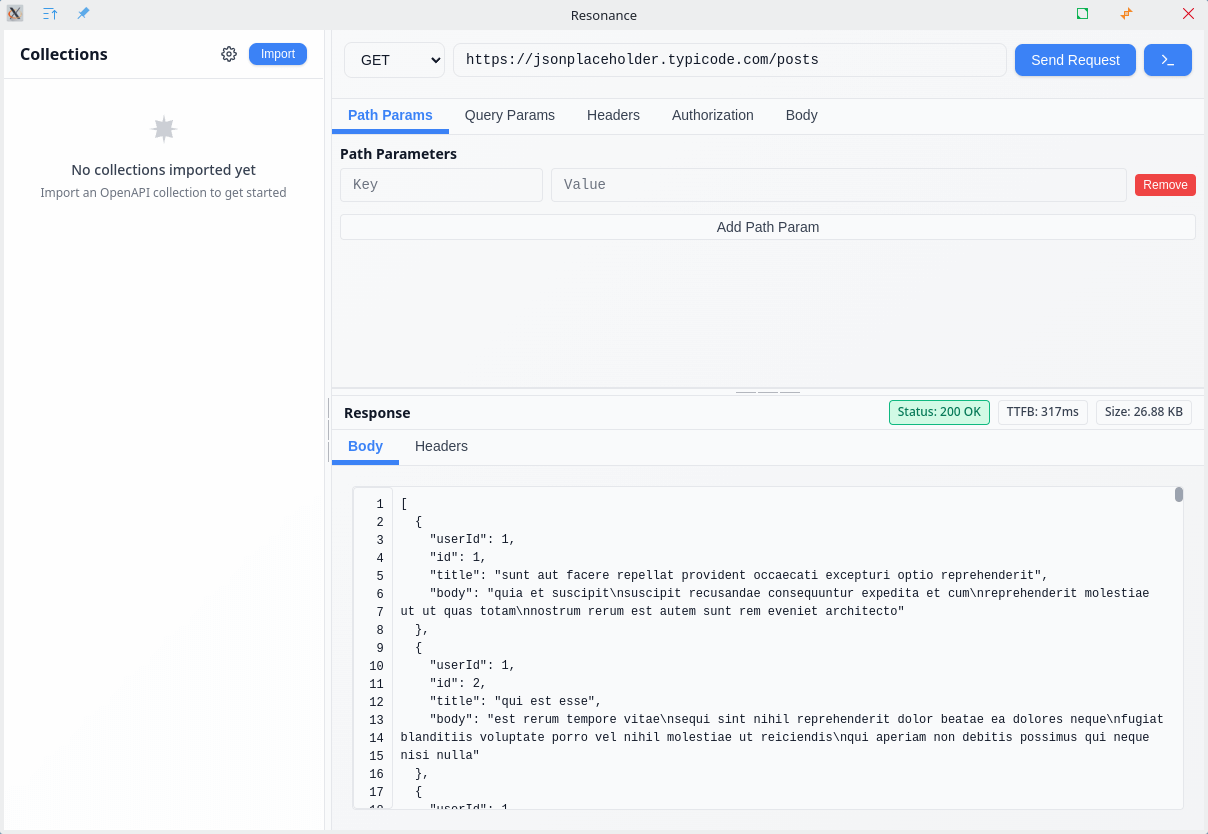This screenshot has height=834, width=1208.
Task: Click the response body scrollbar thumb
Action: (x=1179, y=494)
